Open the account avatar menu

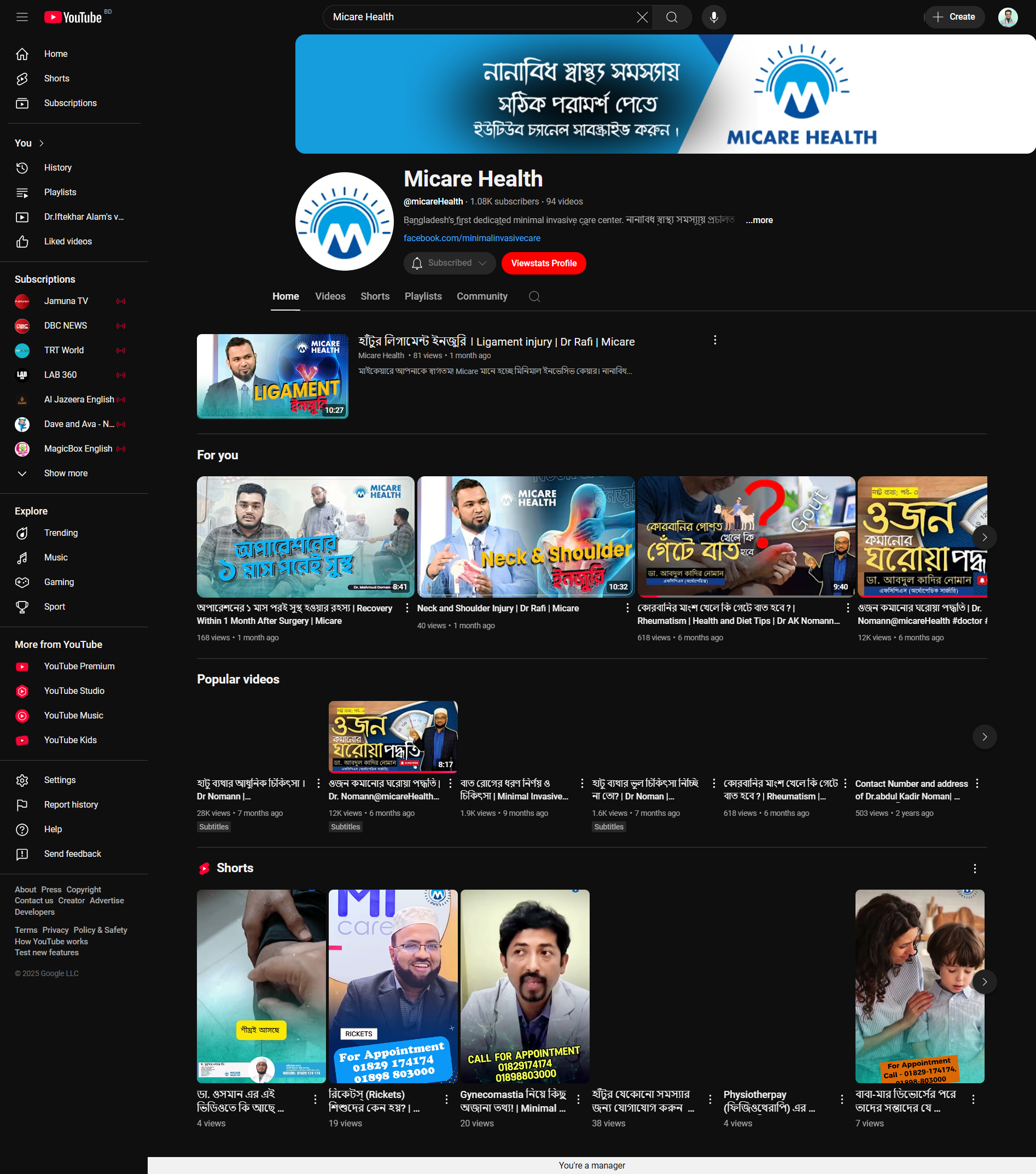1008,17
